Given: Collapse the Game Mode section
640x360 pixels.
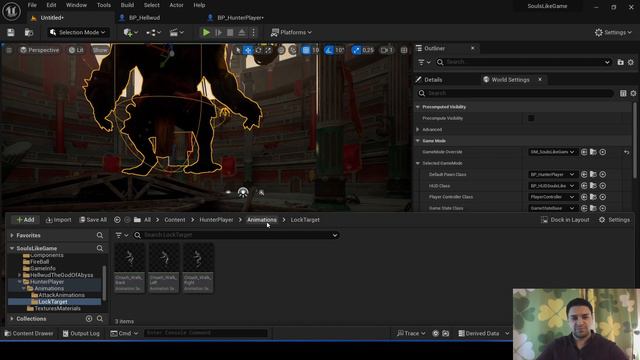Looking at the screenshot, I should tap(418, 141).
